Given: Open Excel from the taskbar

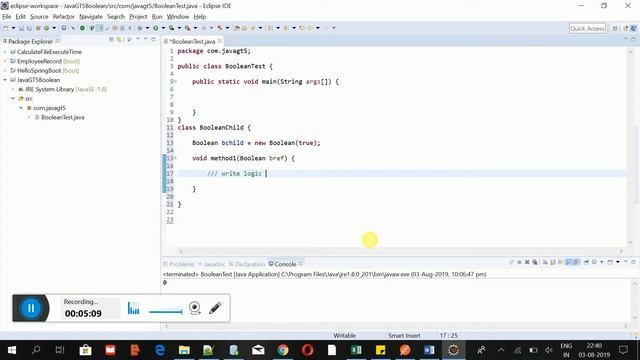Looking at the screenshot, I should coord(356,350).
